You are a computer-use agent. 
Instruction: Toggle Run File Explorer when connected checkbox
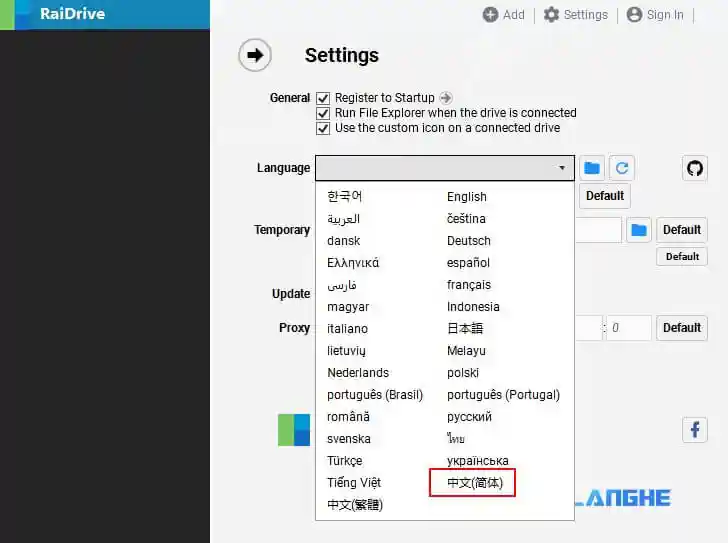tap(323, 113)
